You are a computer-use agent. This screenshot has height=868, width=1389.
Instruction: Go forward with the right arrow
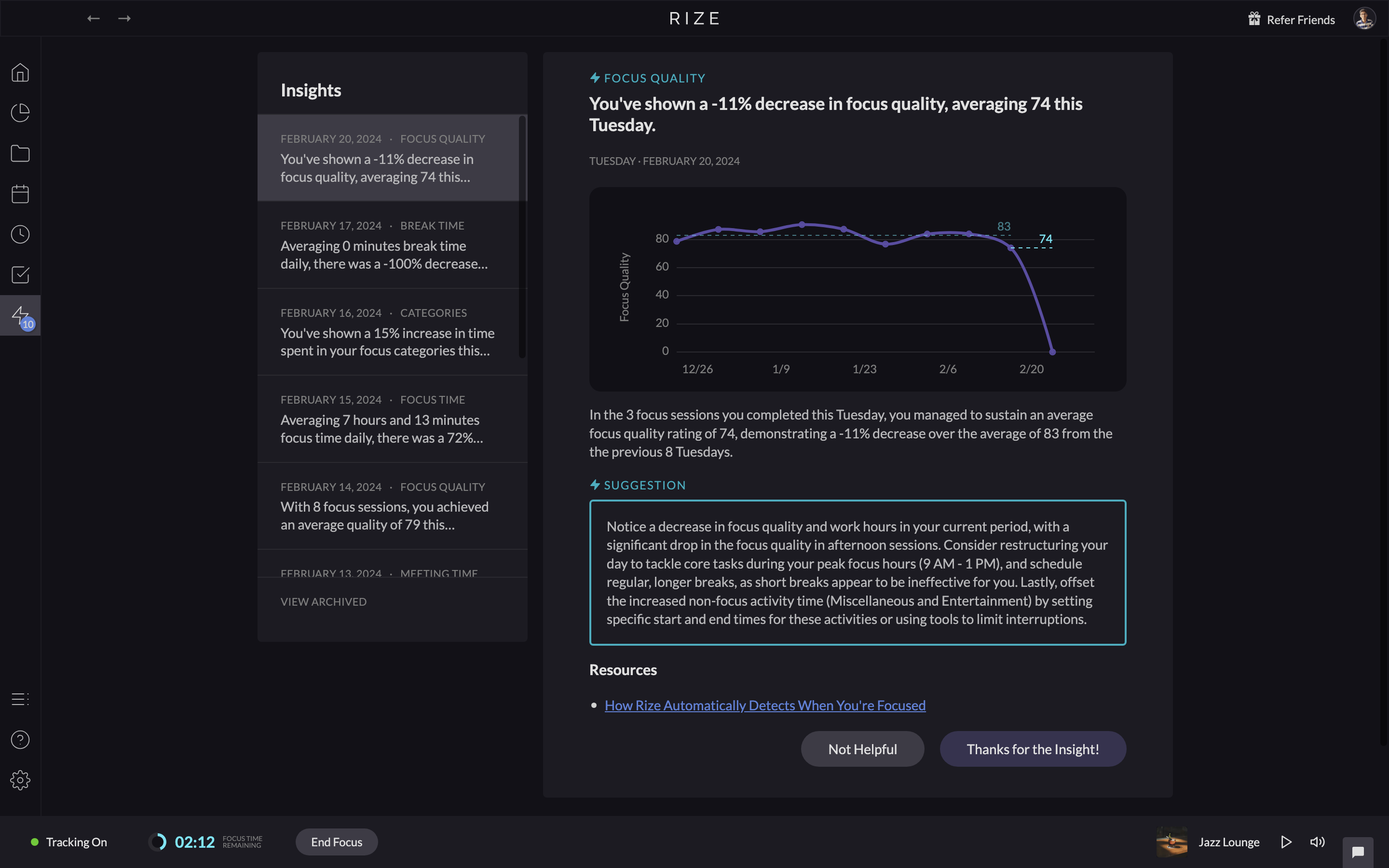[x=124, y=18]
